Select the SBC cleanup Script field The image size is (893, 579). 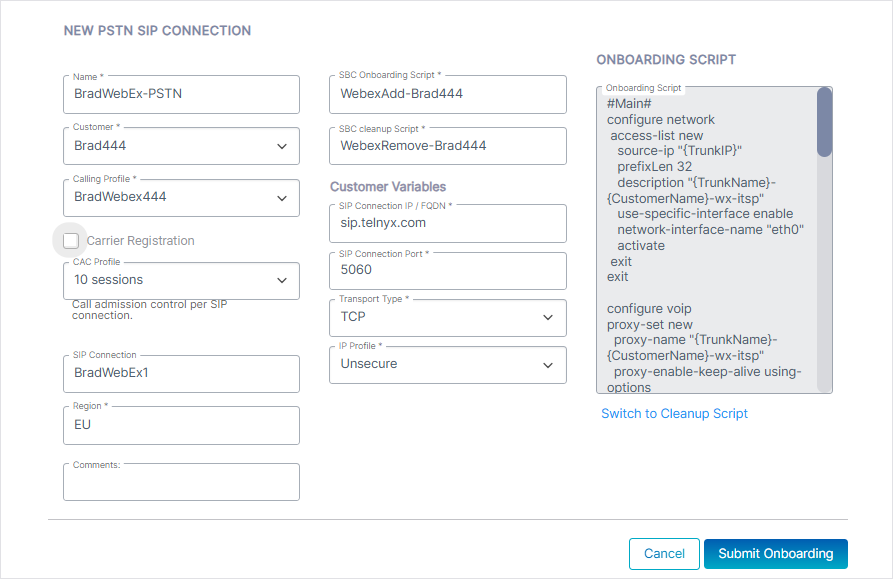point(447,146)
